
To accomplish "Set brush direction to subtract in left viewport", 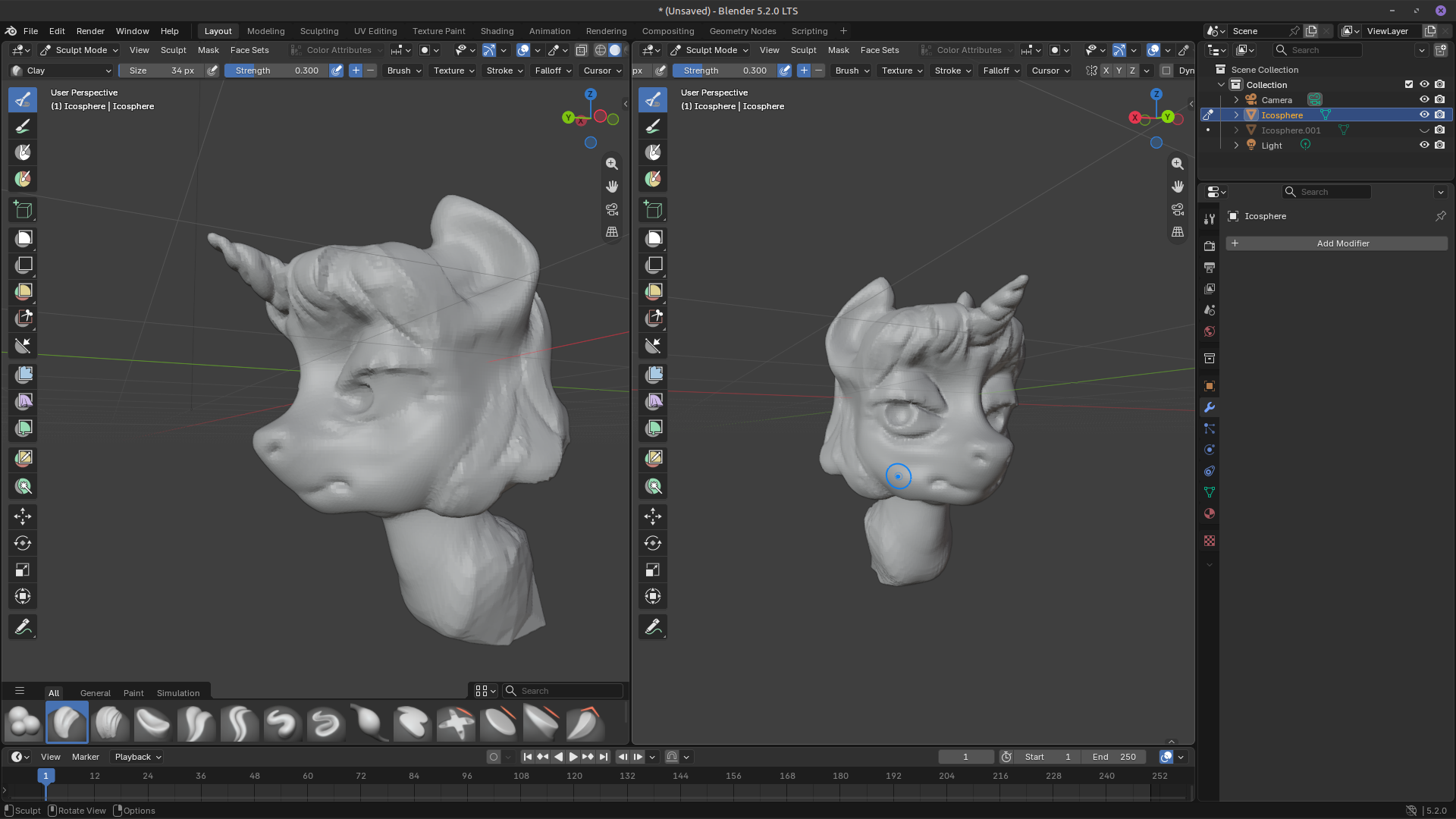I will tap(371, 71).
